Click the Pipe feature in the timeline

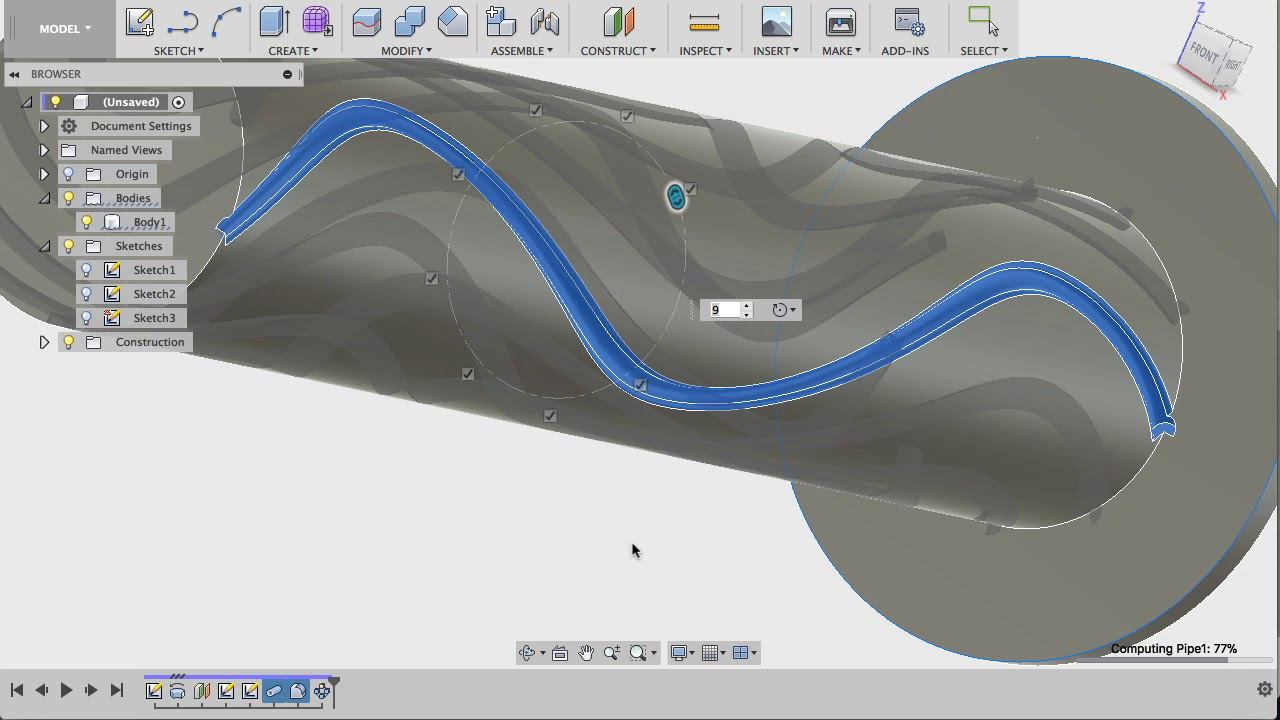274,691
